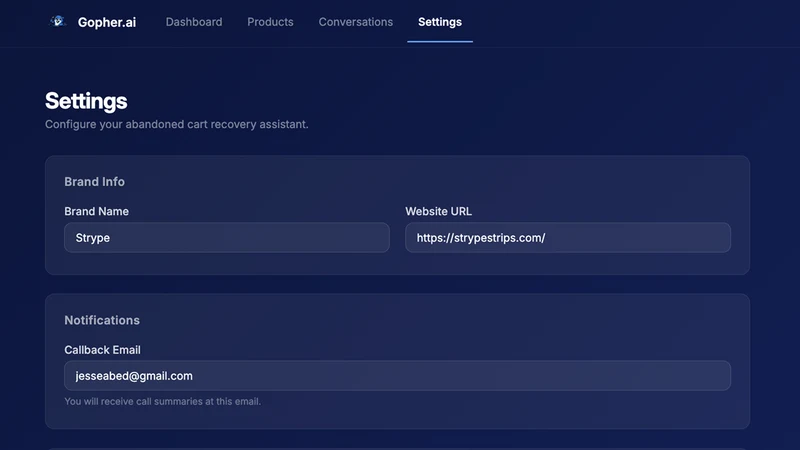
Task: Go to the Conversations tab
Action: pyautogui.click(x=356, y=22)
